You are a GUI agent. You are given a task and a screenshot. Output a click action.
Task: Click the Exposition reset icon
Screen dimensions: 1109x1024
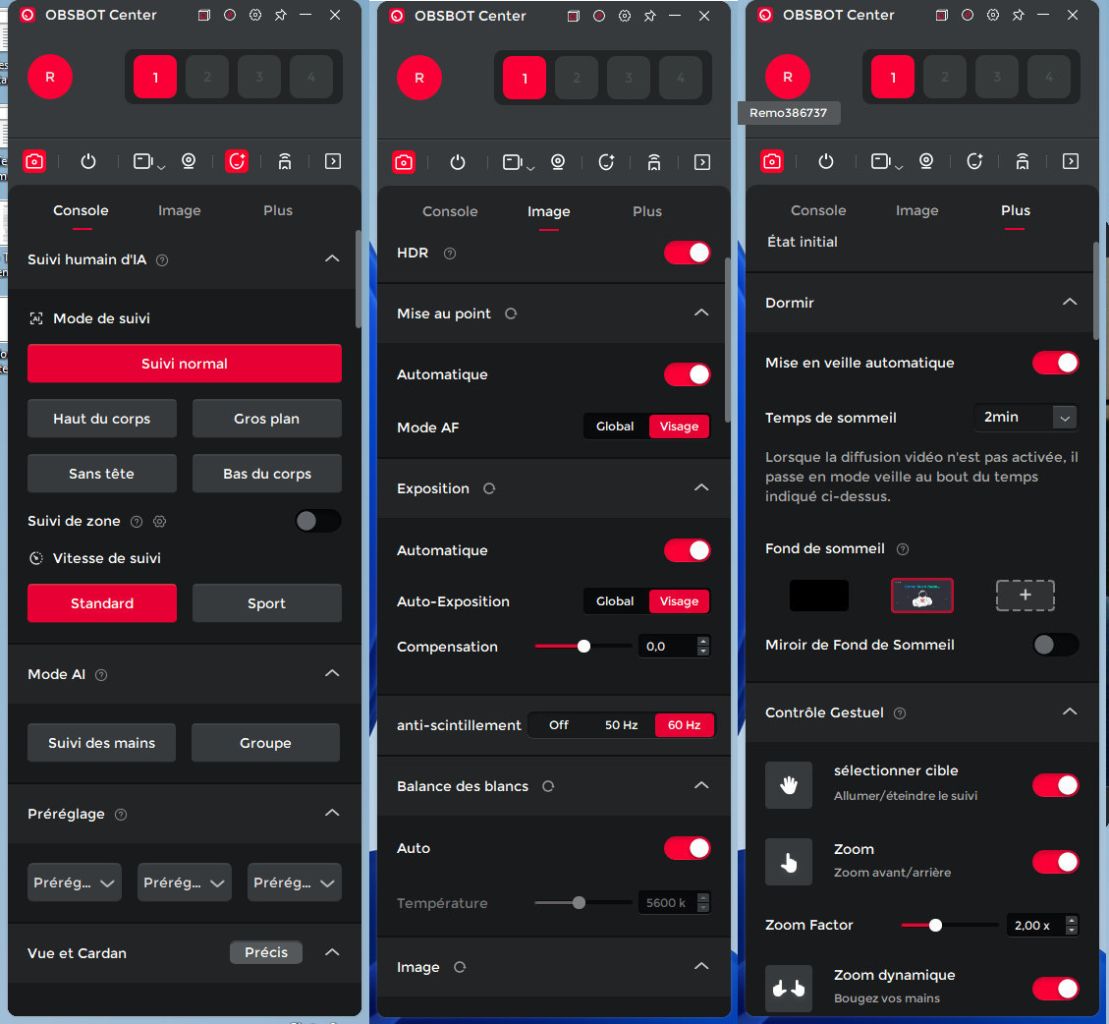tap(489, 489)
